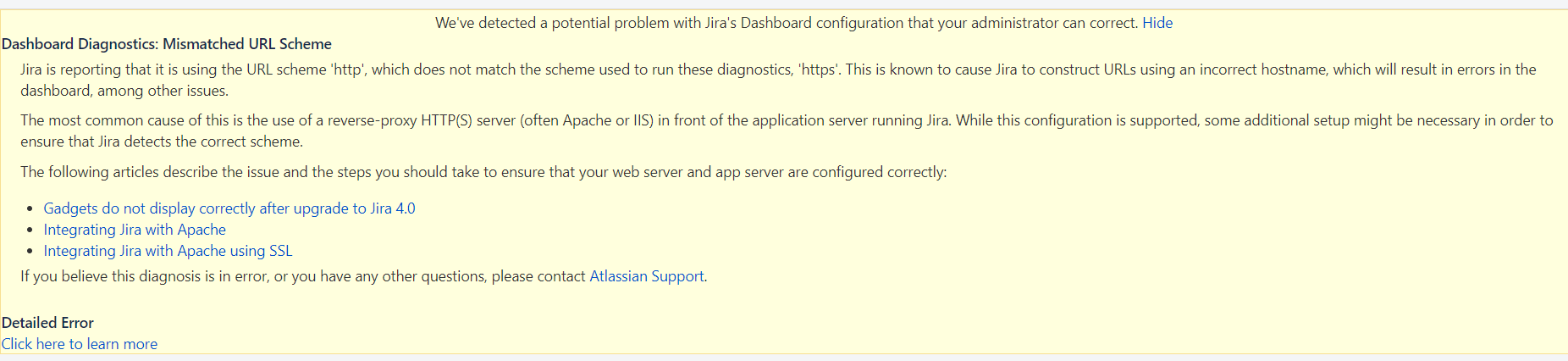Expand 'Click here to learn more' details
The height and width of the screenshot is (361, 1568).
[80, 344]
